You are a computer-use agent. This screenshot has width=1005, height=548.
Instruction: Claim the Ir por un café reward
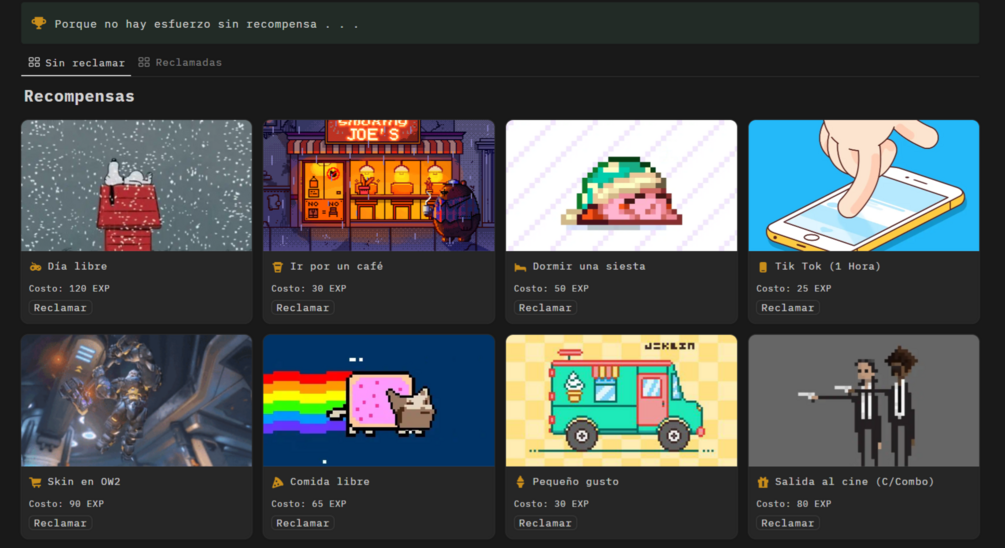(x=303, y=308)
